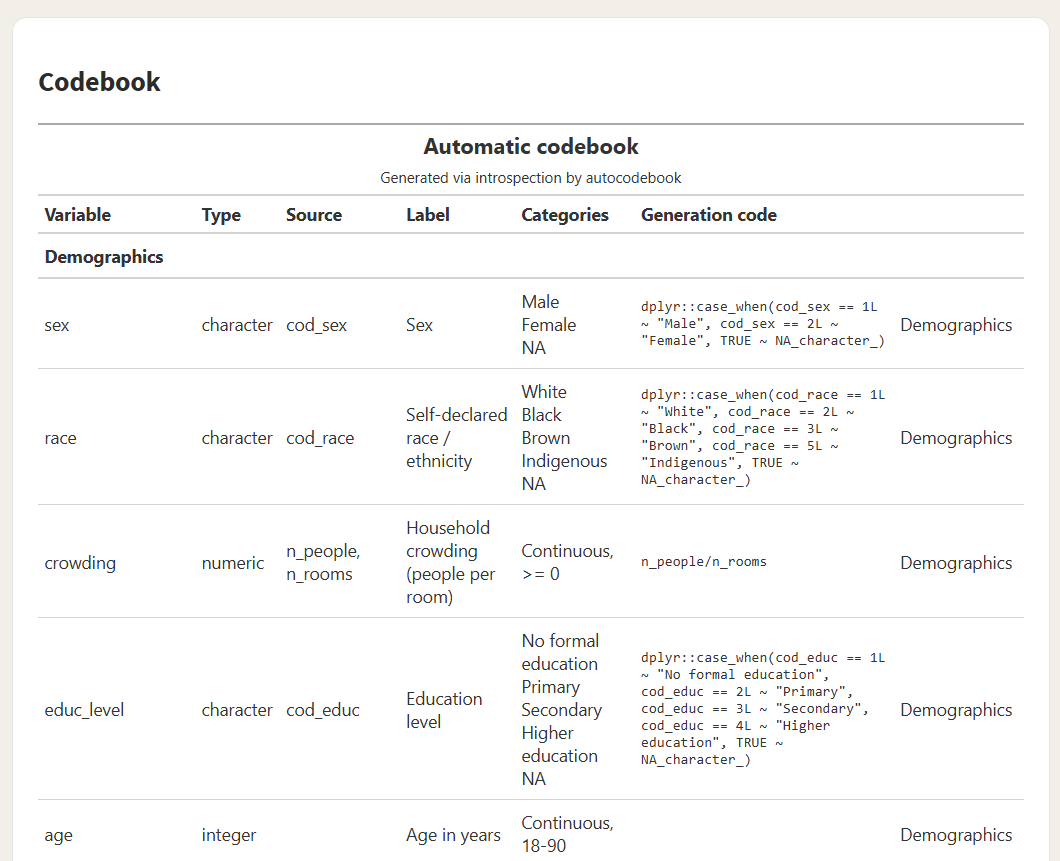
Task: Select the 'crowding' variable name cell
Action: 80,563
